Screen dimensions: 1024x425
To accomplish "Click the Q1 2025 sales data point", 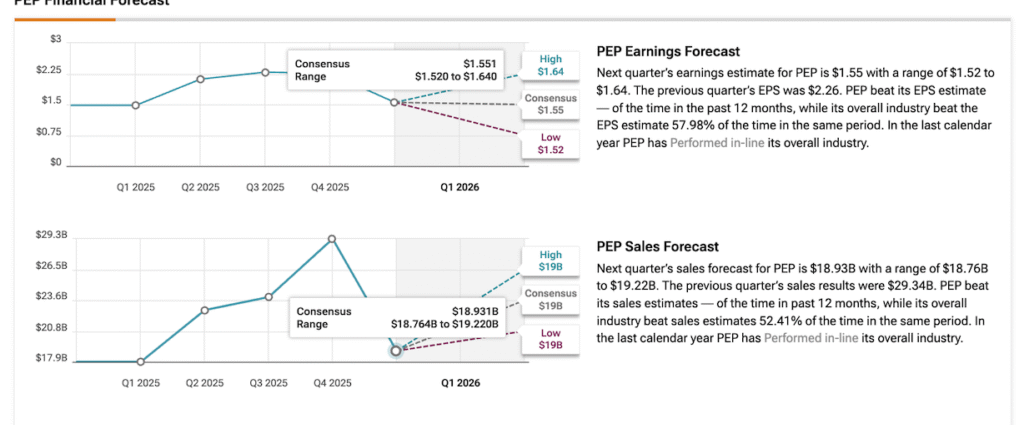I will pyautogui.click(x=141, y=362).
